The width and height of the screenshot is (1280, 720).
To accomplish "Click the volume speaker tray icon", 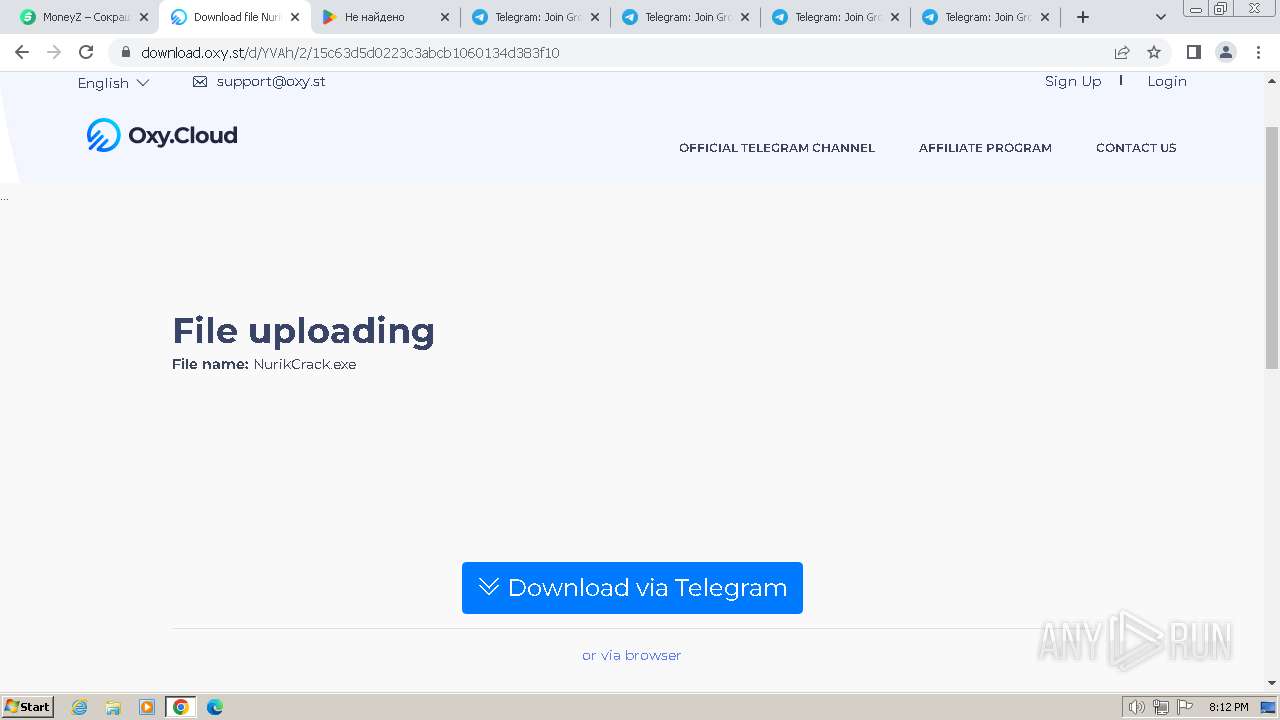I will pyautogui.click(x=1136, y=707).
